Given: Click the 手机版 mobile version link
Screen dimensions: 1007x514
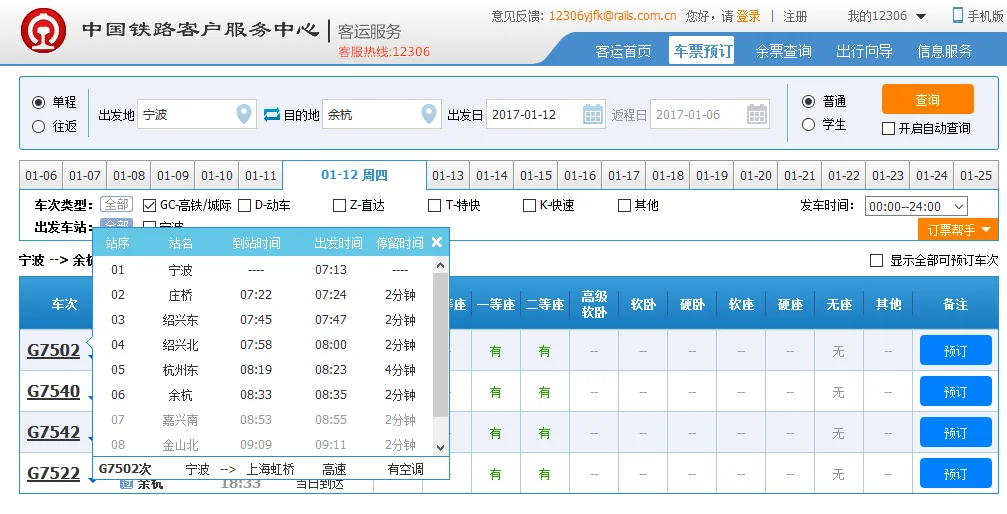Looking at the screenshot, I should [x=985, y=16].
